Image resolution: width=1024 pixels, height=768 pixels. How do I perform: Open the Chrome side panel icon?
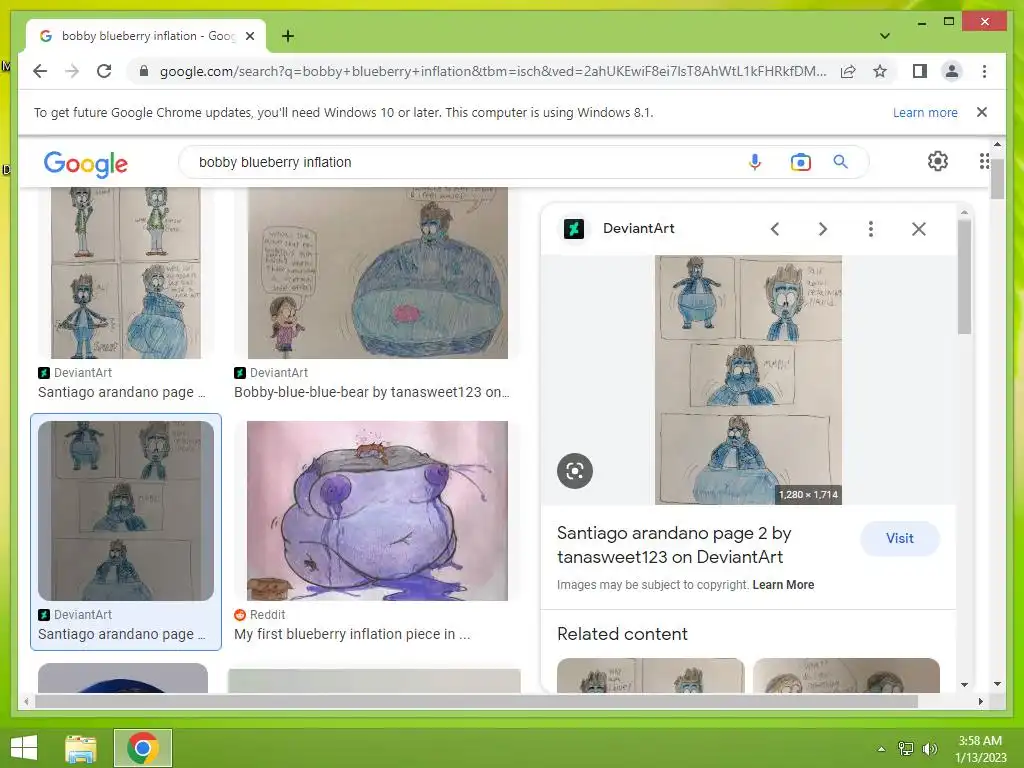[x=920, y=71]
